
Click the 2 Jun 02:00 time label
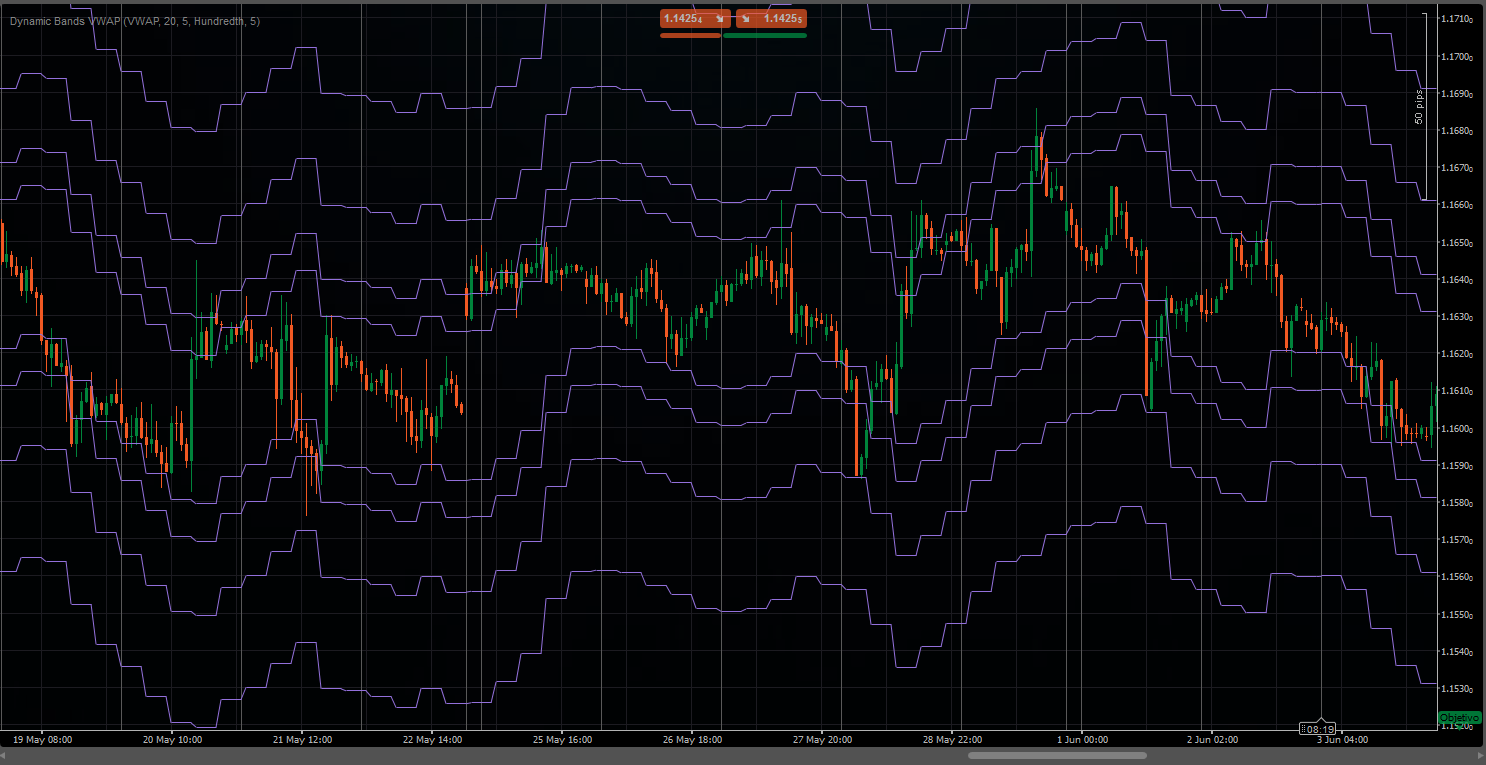1212,740
